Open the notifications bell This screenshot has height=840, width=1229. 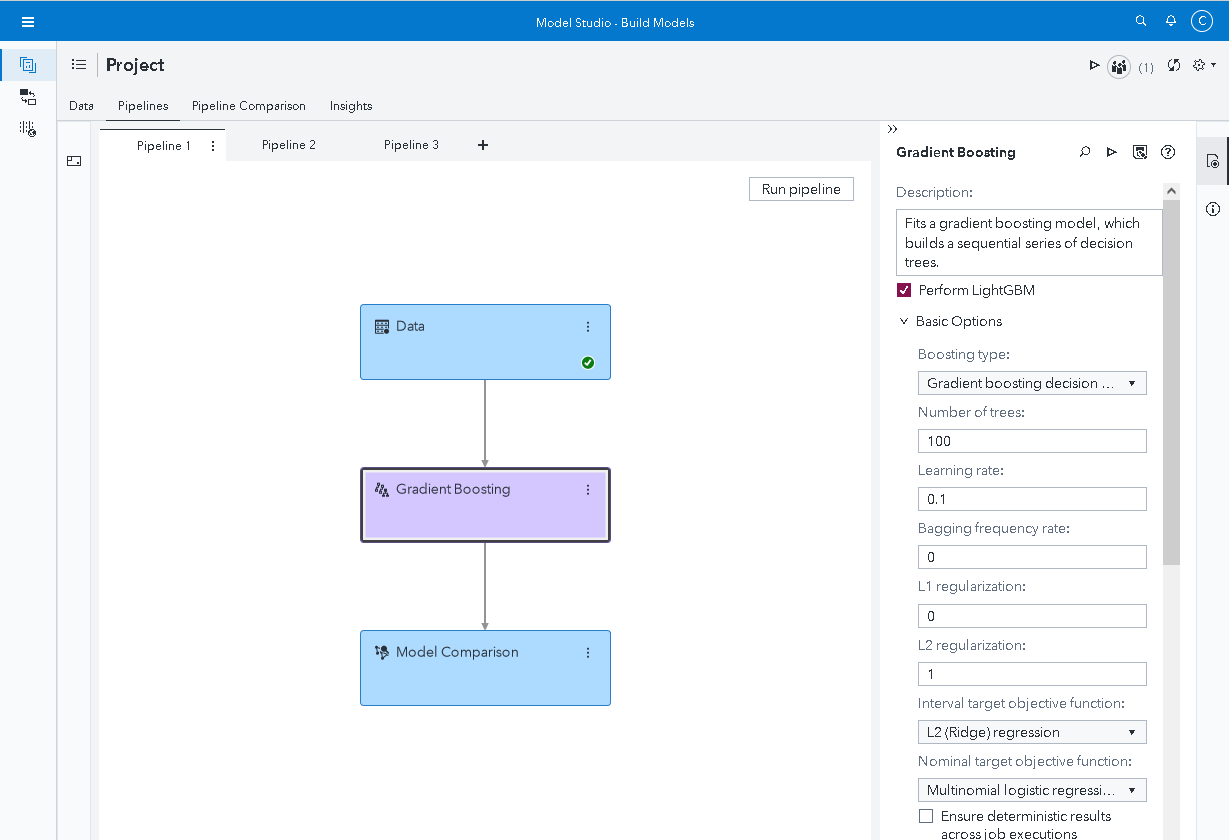click(1171, 21)
